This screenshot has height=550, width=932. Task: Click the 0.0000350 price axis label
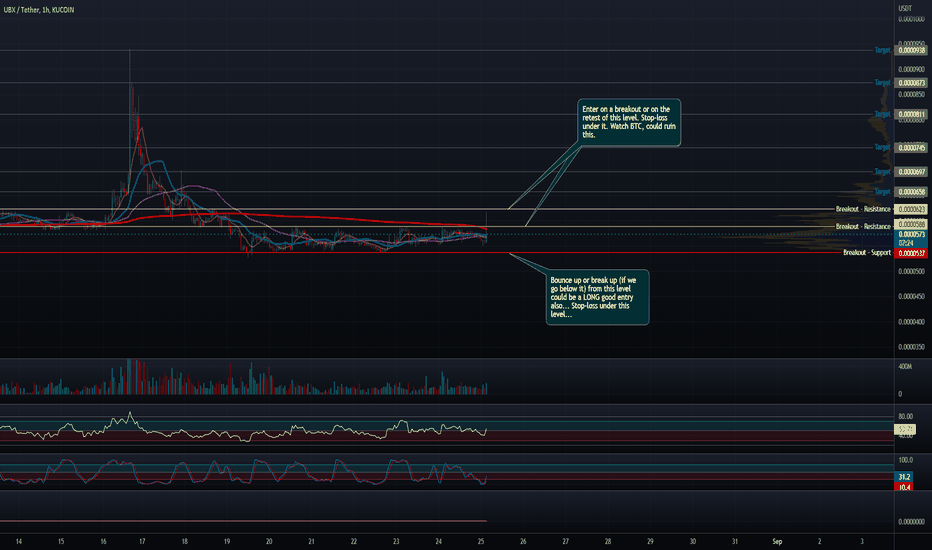click(x=911, y=347)
